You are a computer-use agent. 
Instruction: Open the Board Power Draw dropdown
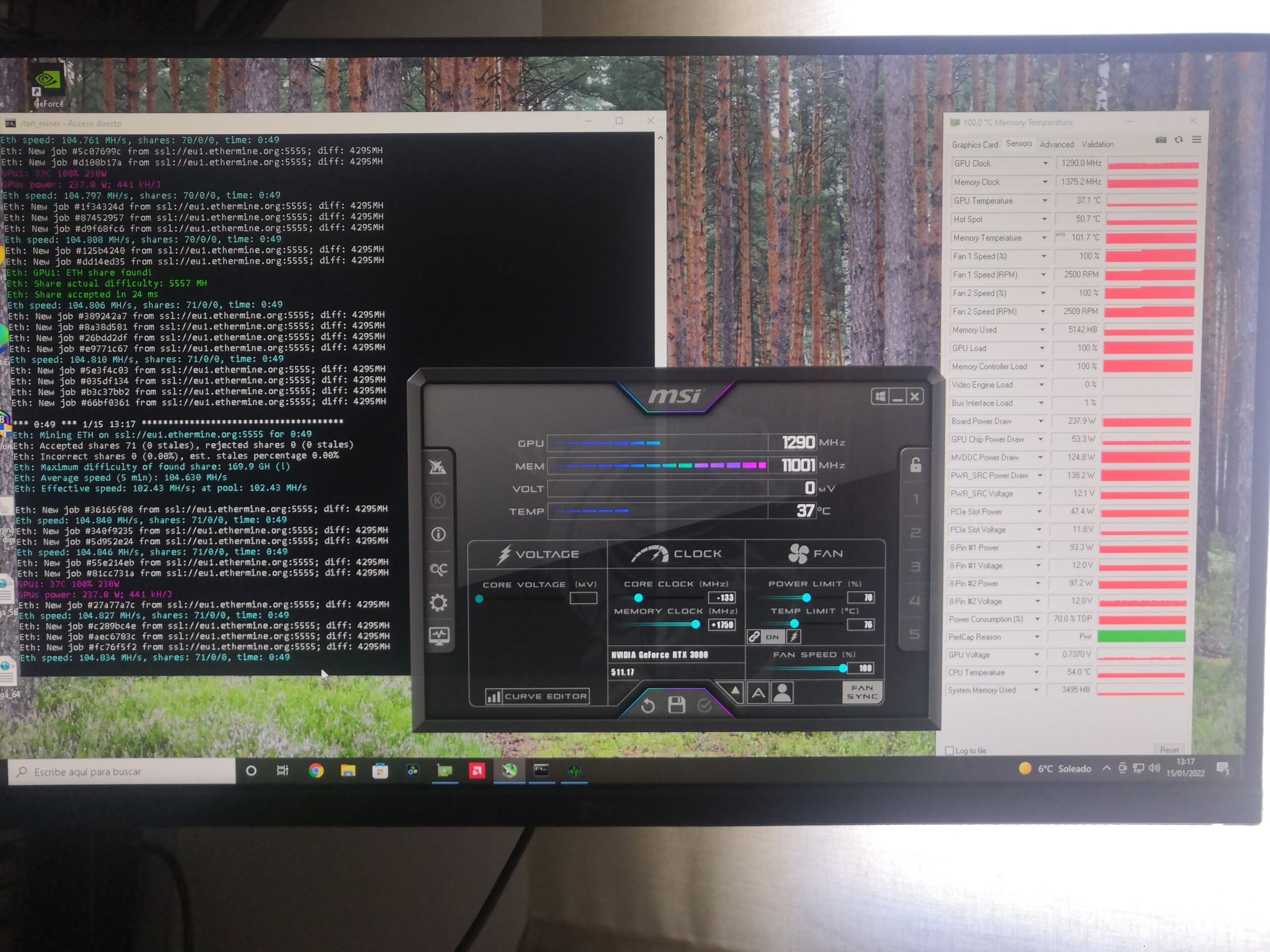pyautogui.click(x=1040, y=421)
